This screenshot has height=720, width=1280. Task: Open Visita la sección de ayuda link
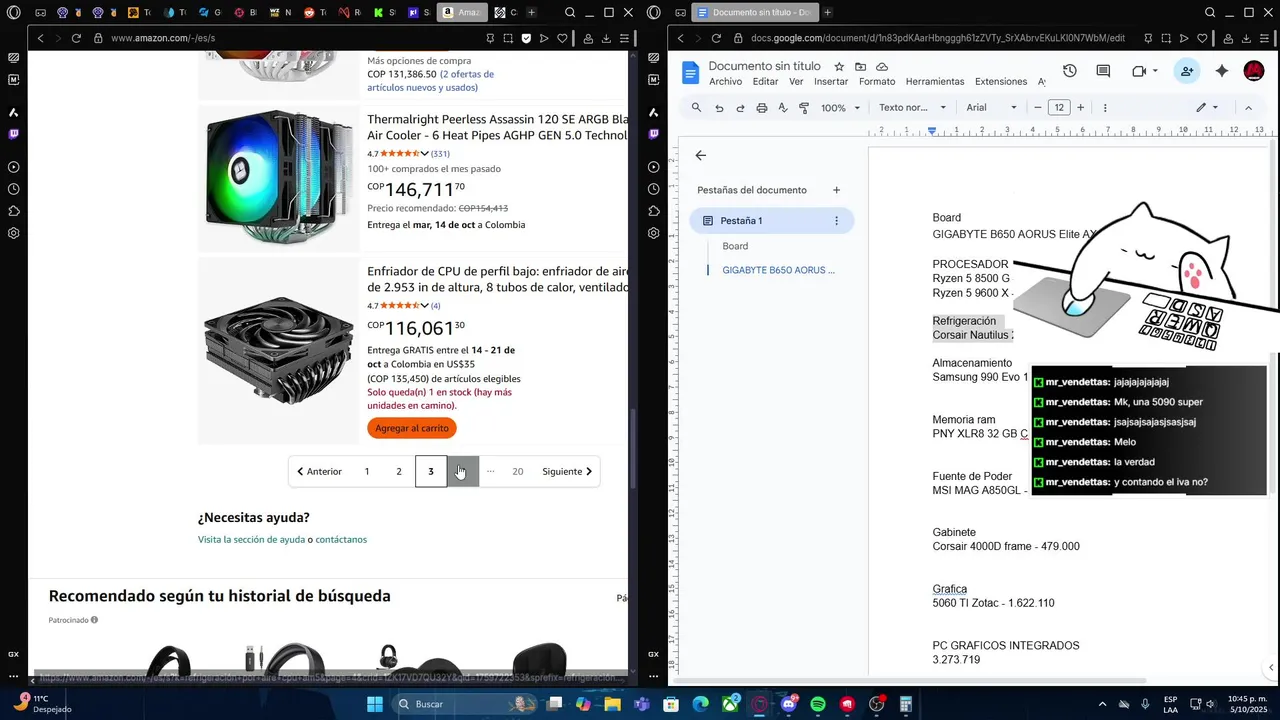pyautogui.click(x=251, y=540)
